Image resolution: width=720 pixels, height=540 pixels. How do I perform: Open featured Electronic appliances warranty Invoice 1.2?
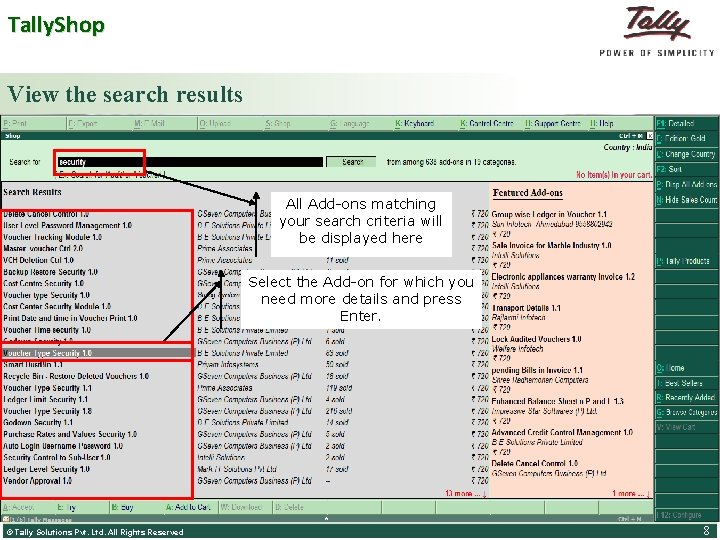pyautogui.click(x=563, y=277)
